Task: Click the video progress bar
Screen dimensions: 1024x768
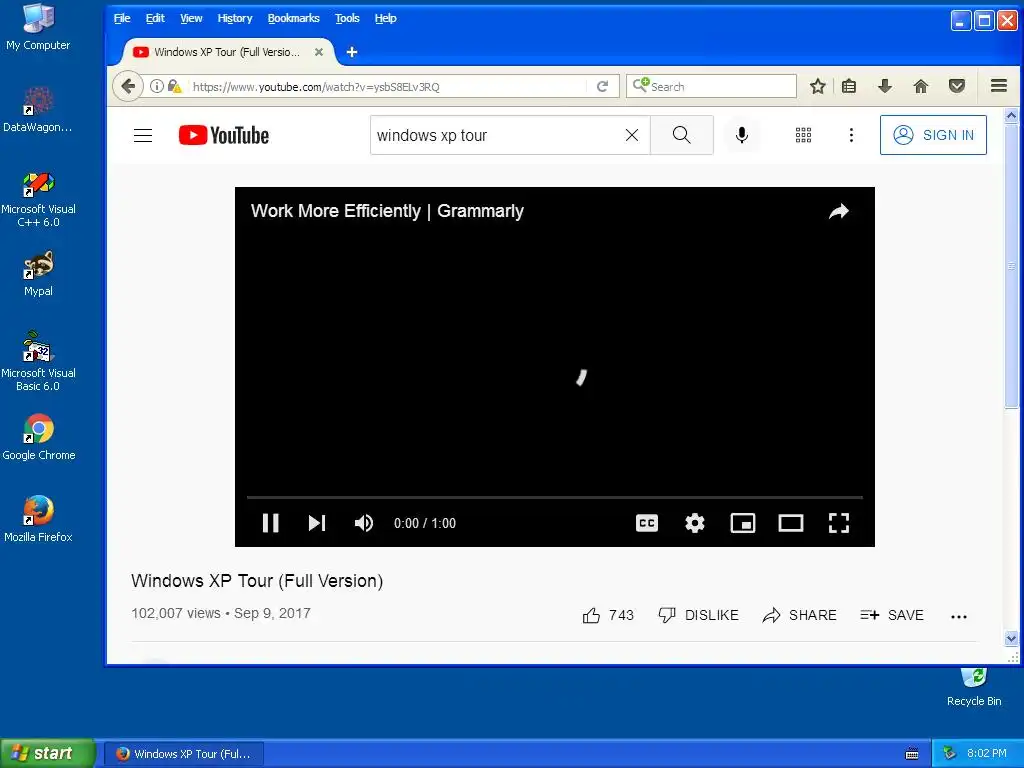Action: tap(554, 498)
